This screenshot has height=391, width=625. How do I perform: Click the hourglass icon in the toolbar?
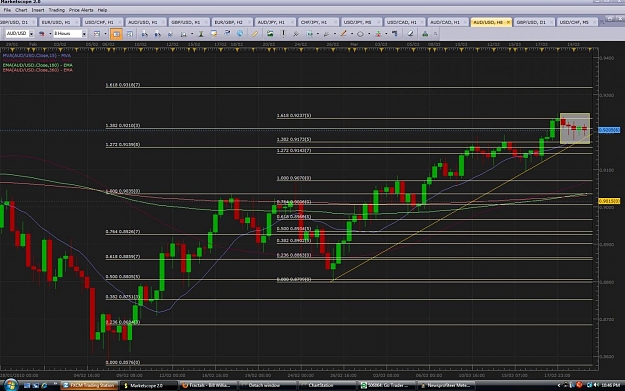(201, 34)
